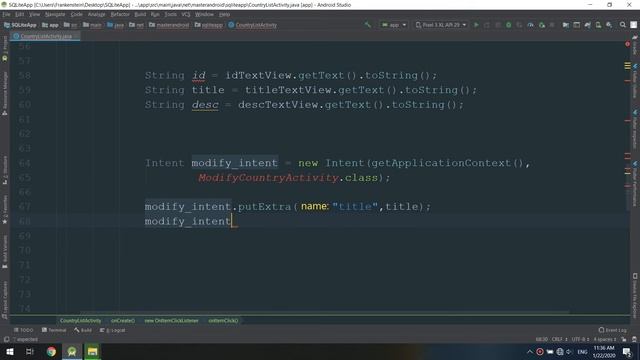Show hidden system tray icons chevron
Viewport: 640px width, 360px height.
(x=529, y=351)
